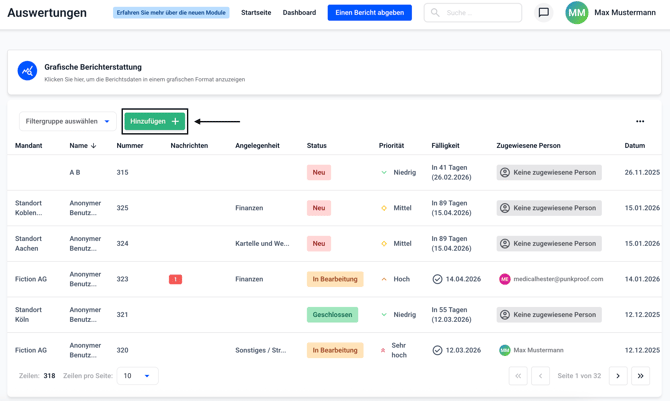This screenshot has height=401, width=670.
Task: Expand the Filtergruppe auswählen dropdown
Action: pos(67,122)
